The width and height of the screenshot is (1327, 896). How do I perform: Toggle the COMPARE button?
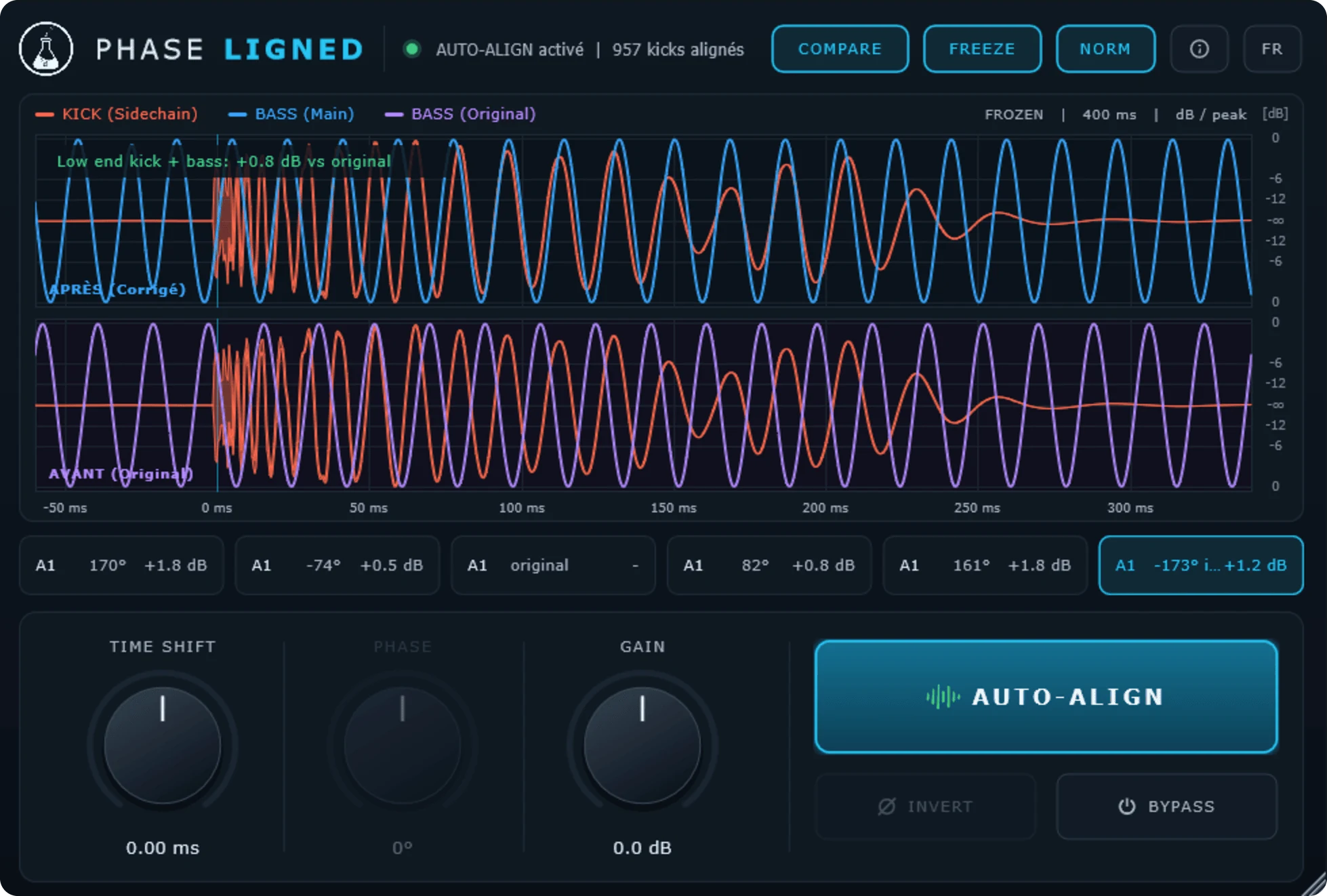pos(840,49)
